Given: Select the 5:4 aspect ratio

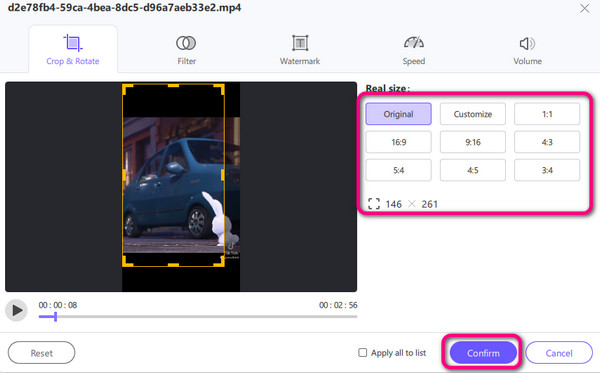Looking at the screenshot, I should tap(398, 170).
